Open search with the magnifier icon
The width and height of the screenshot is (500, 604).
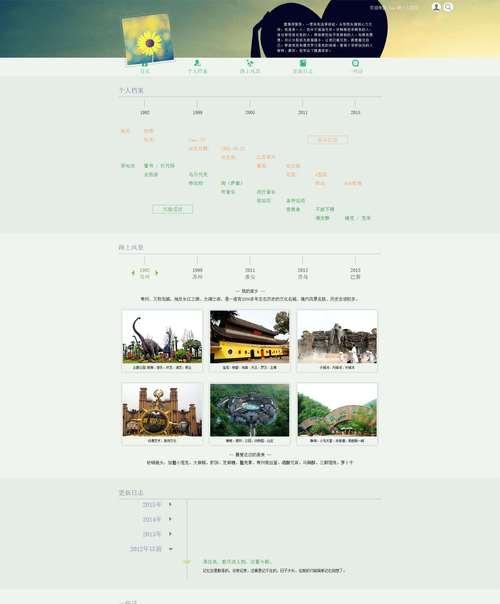[448, 7]
